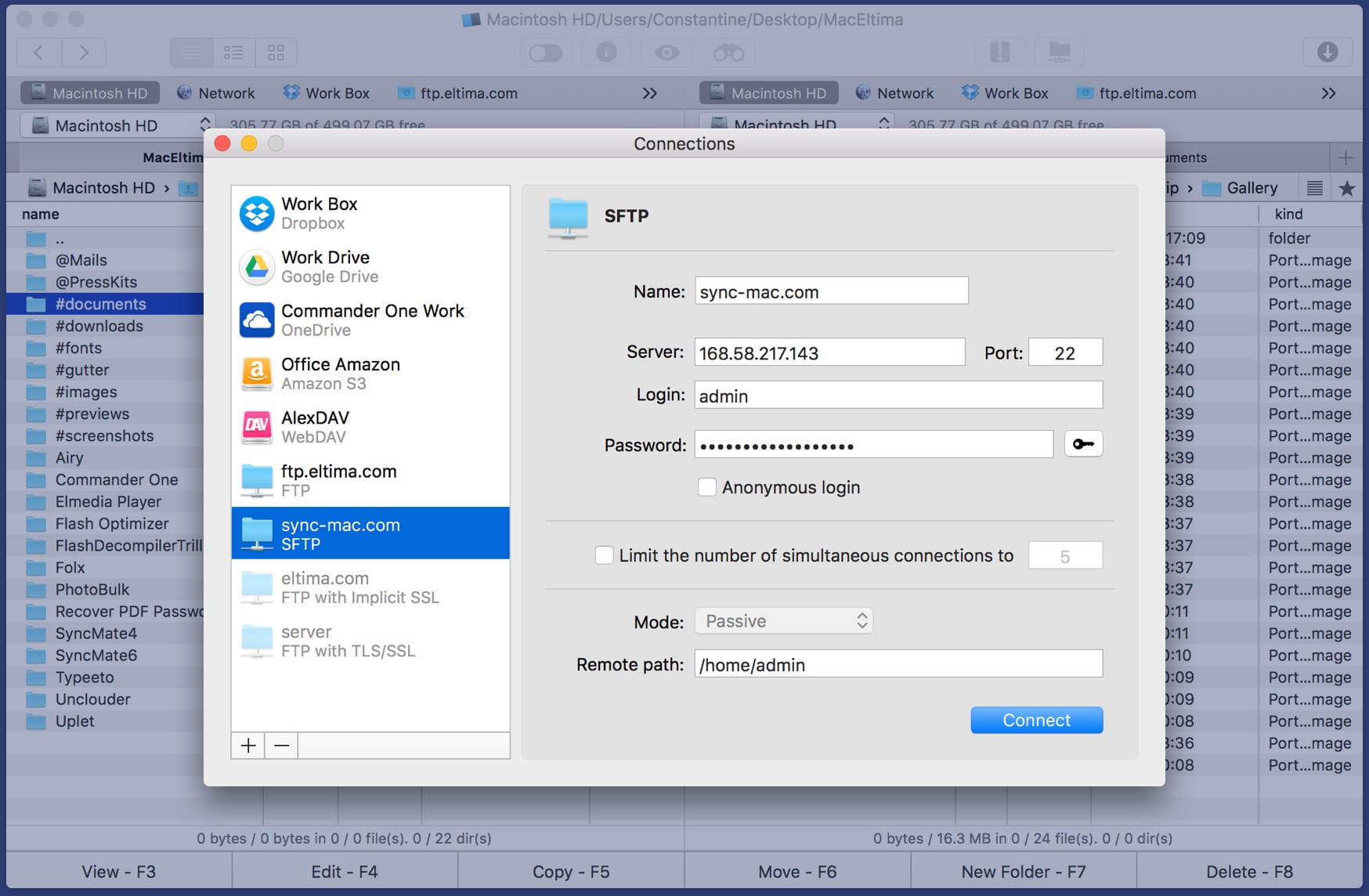
Task: Click the Remote path input field
Action: tap(898, 664)
